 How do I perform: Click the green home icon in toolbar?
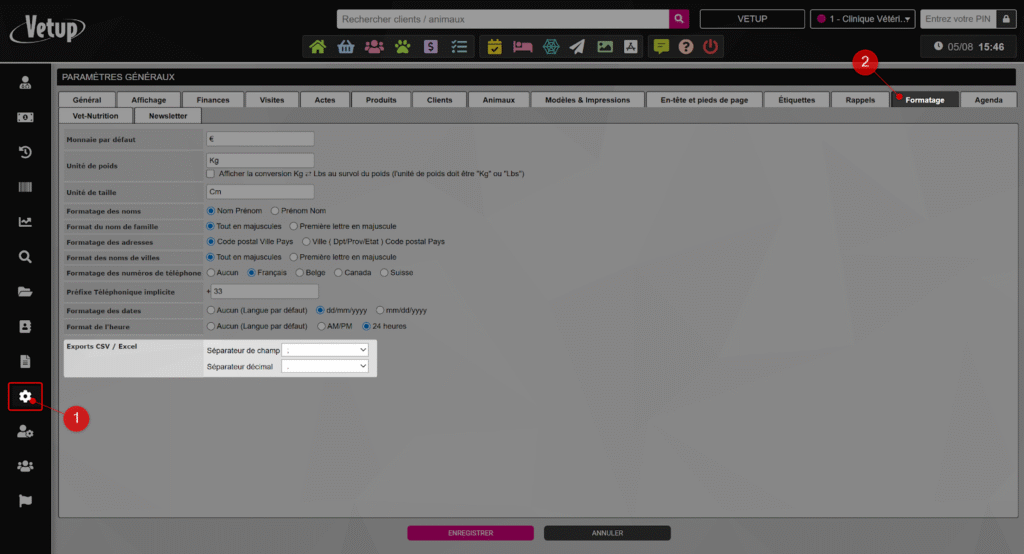[x=318, y=47]
